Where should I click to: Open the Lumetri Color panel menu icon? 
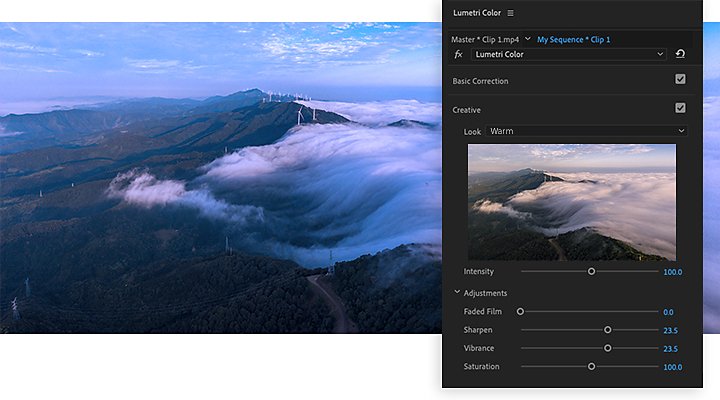point(510,13)
